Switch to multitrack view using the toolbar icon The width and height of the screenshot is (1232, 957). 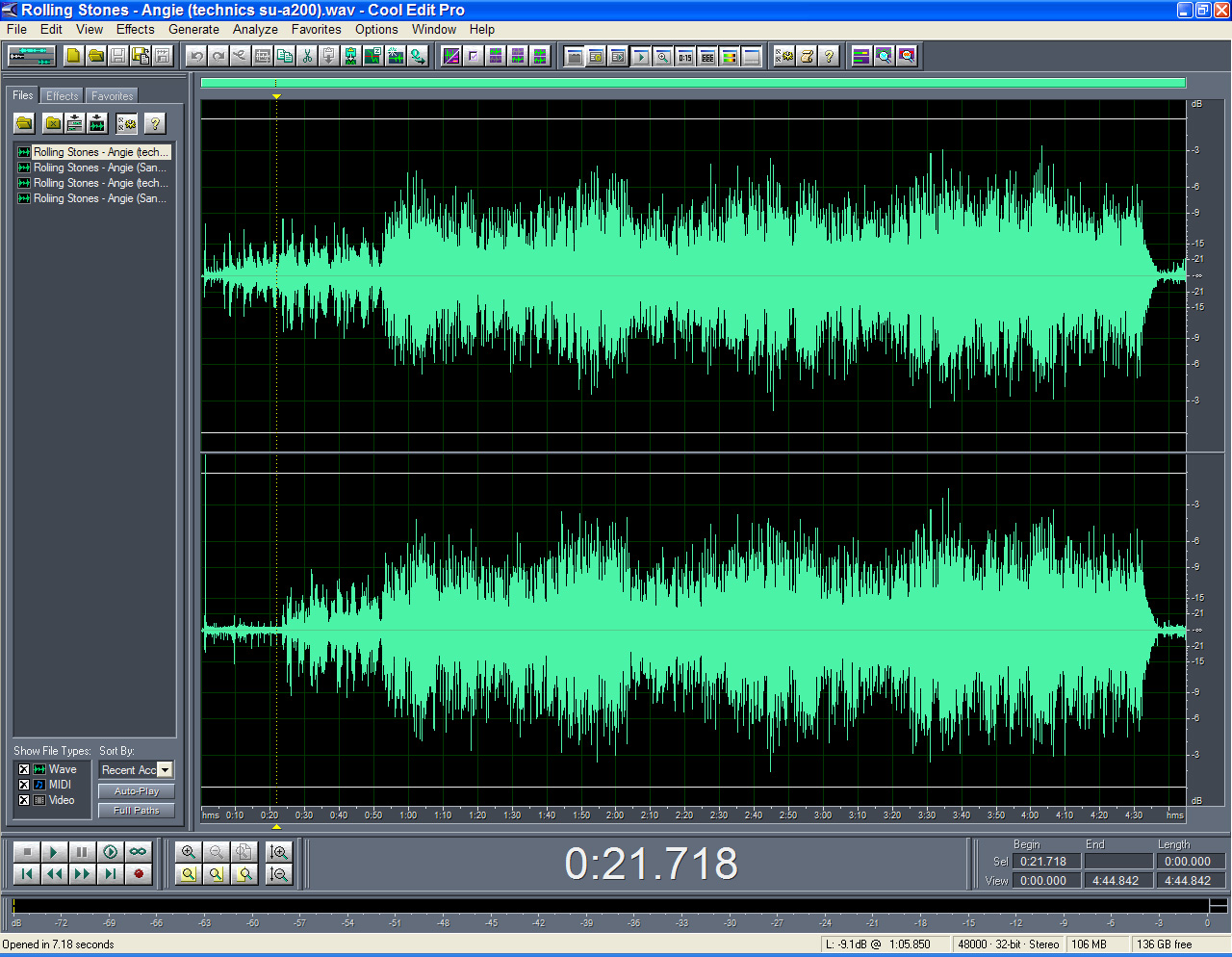click(x=32, y=56)
